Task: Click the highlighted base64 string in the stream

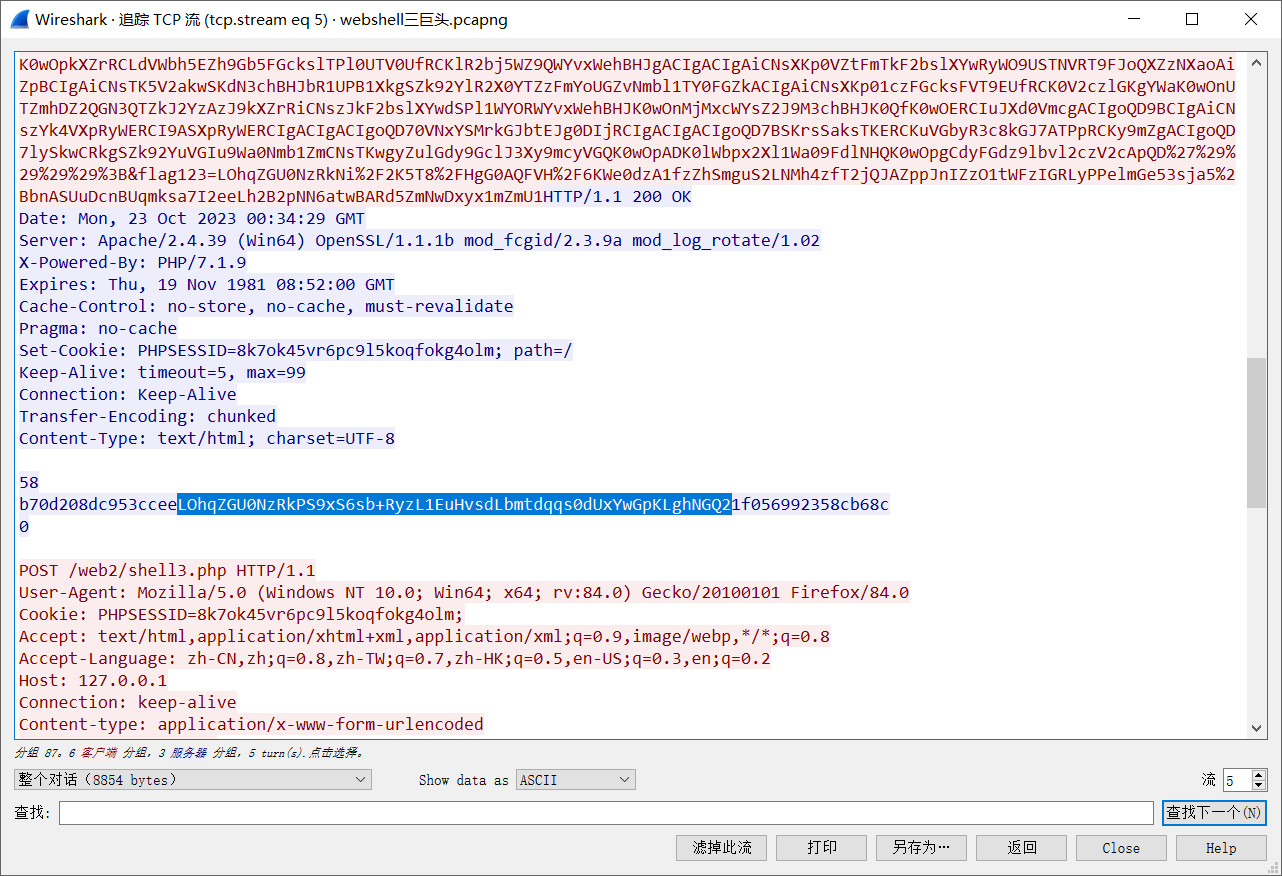Action: (450, 504)
